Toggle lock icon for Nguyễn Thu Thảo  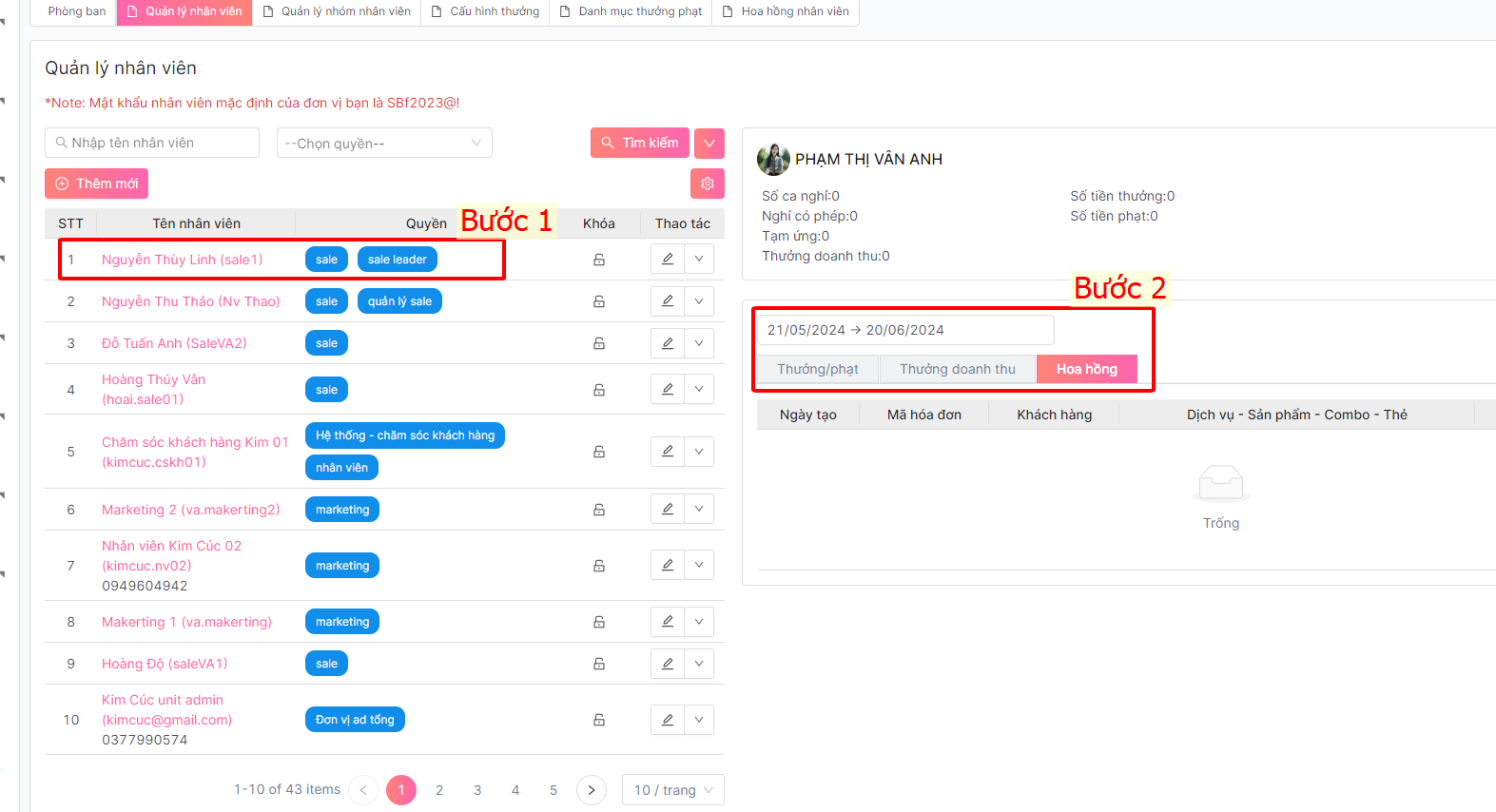coord(599,301)
